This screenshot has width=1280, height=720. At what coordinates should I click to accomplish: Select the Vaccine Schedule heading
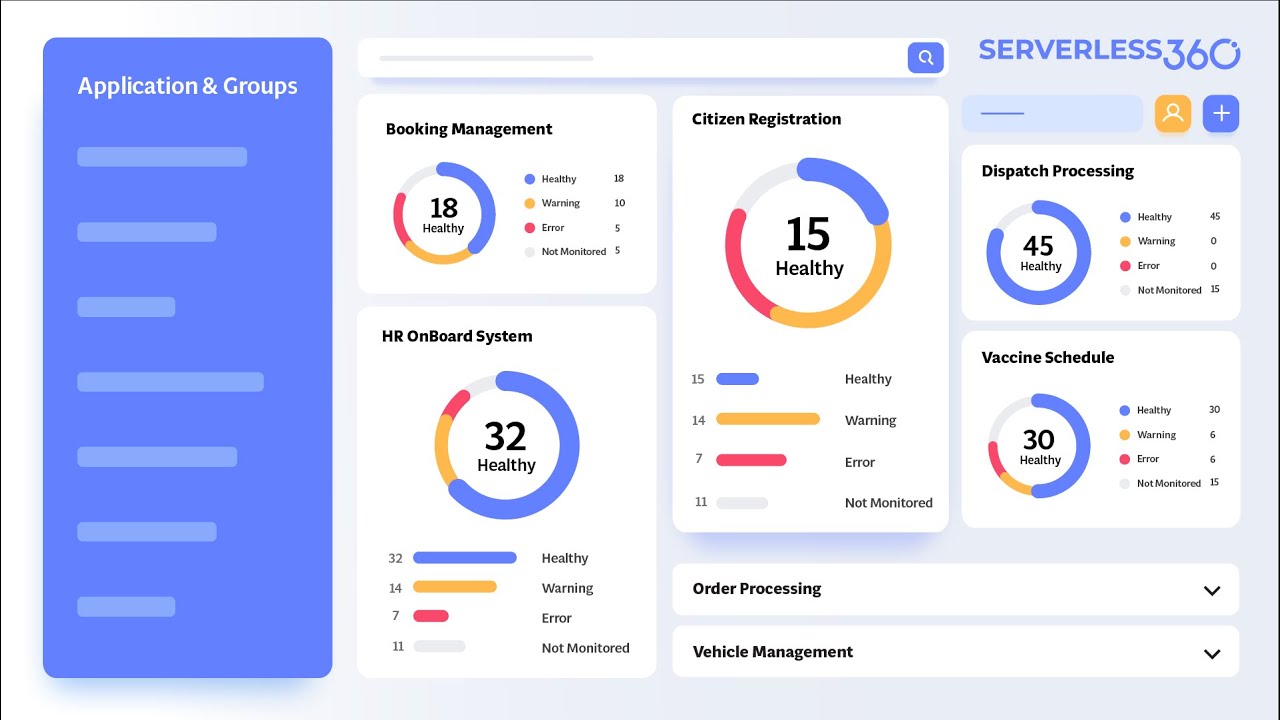[1048, 357]
